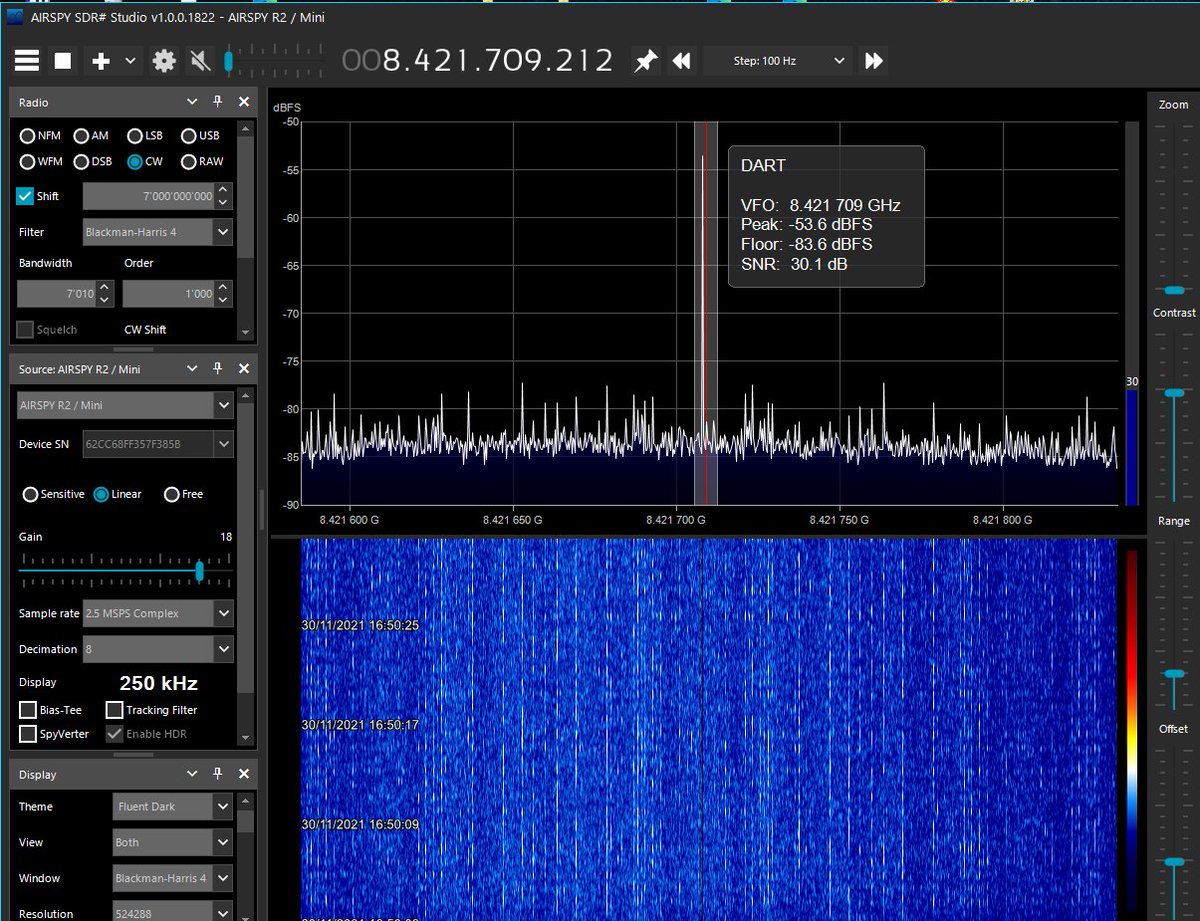Pin the Display panel

pyautogui.click(x=218, y=774)
